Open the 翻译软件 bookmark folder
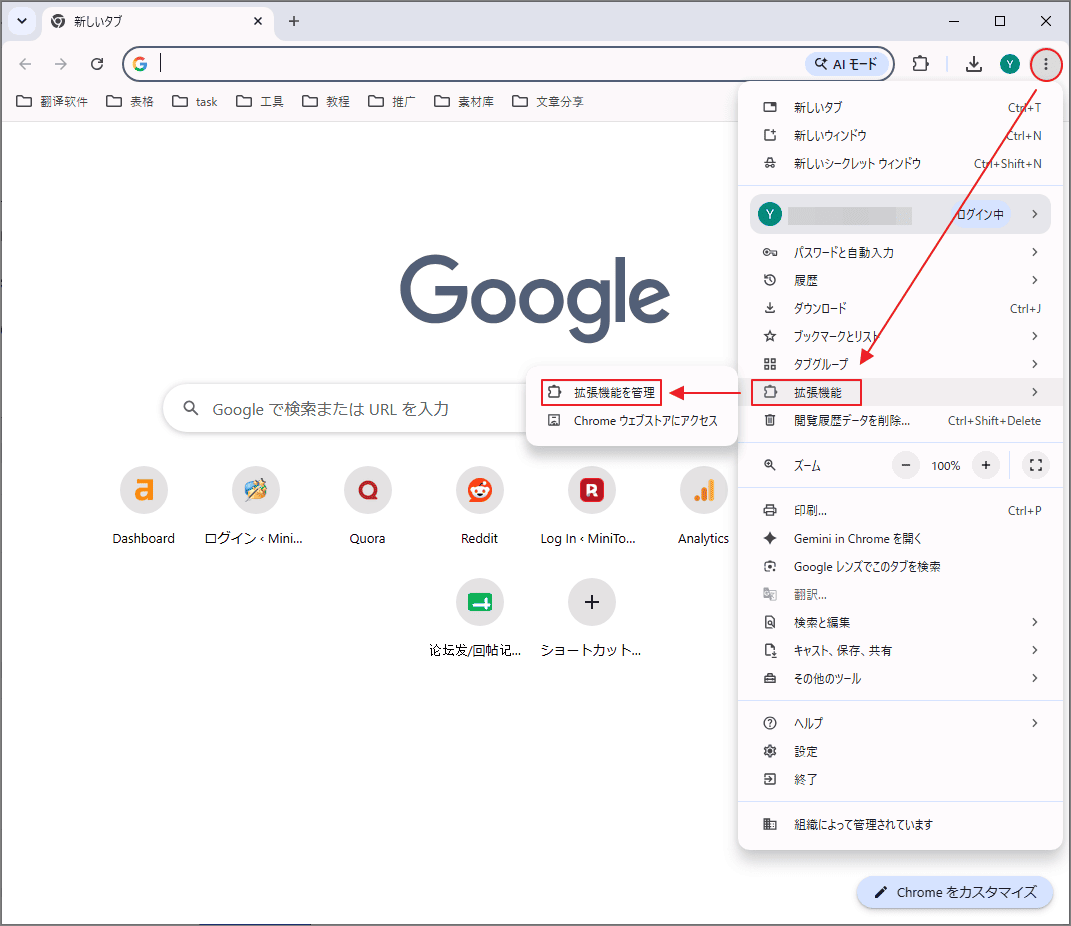1071x926 pixels. [x=52, y=102]
